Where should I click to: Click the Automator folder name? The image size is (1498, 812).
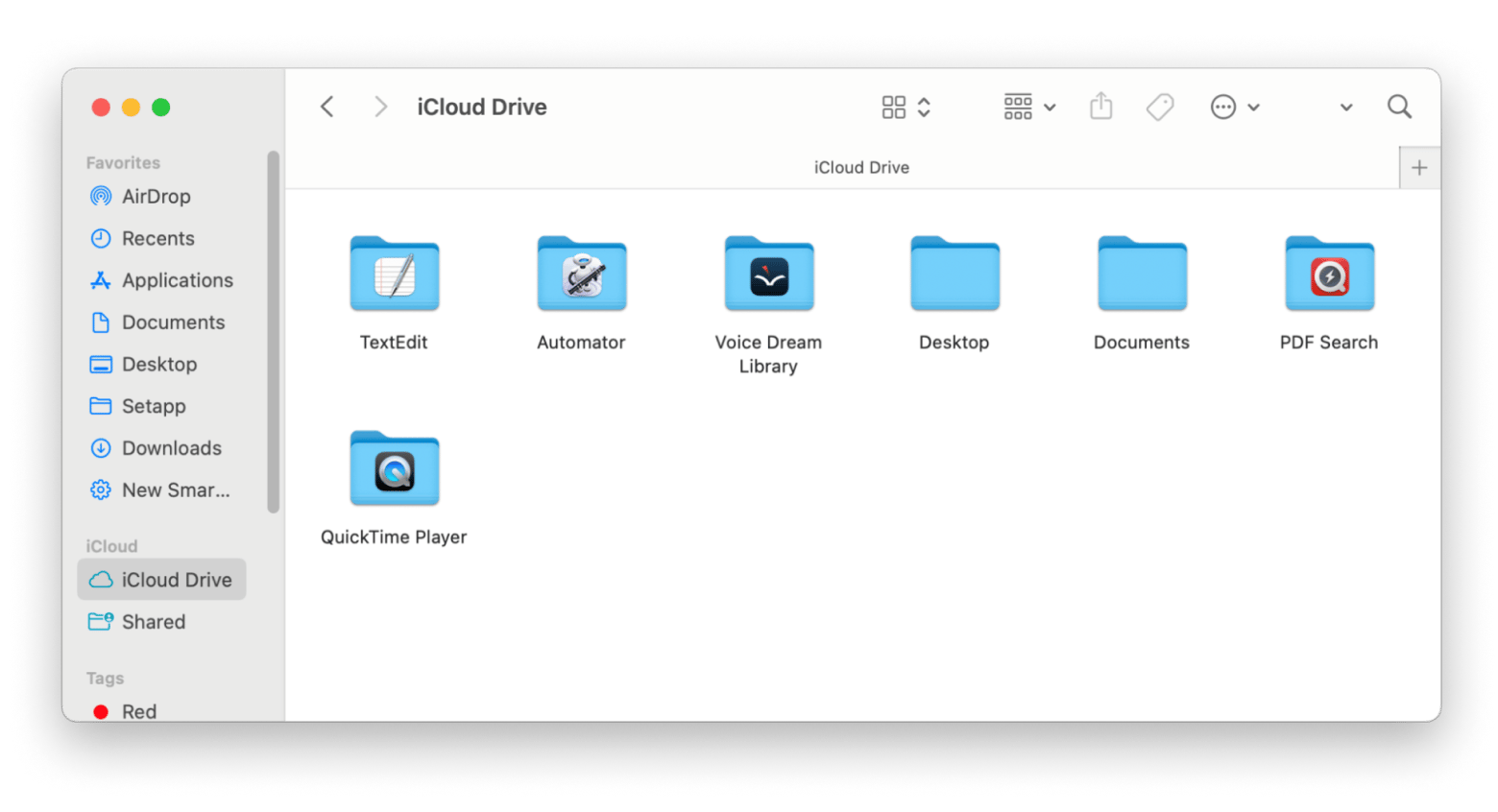[x=581, y=343]
